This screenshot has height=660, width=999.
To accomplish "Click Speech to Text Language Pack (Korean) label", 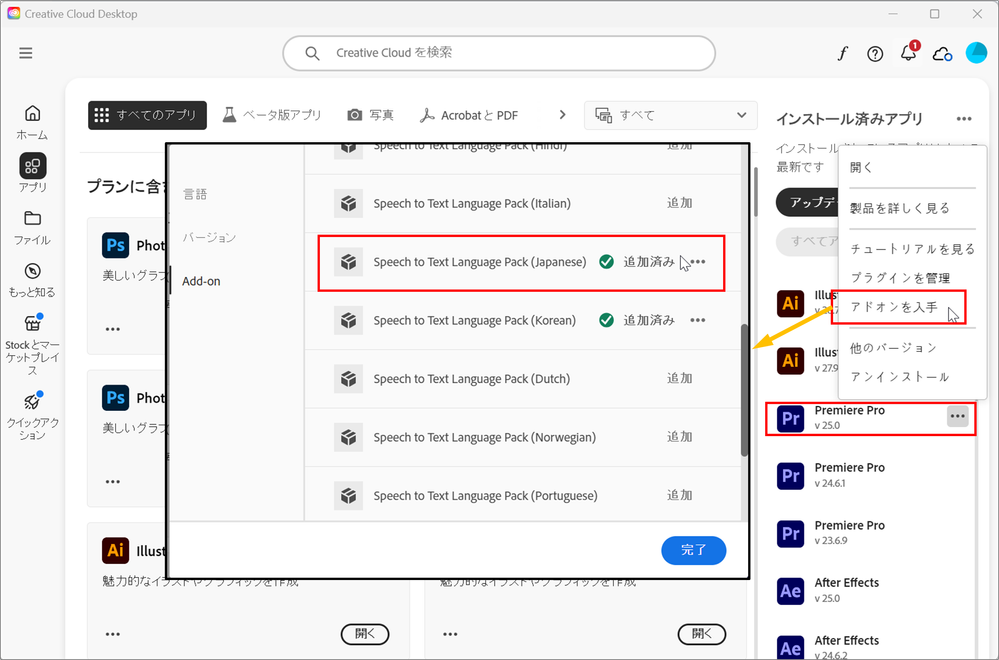I will coord(475,320).
